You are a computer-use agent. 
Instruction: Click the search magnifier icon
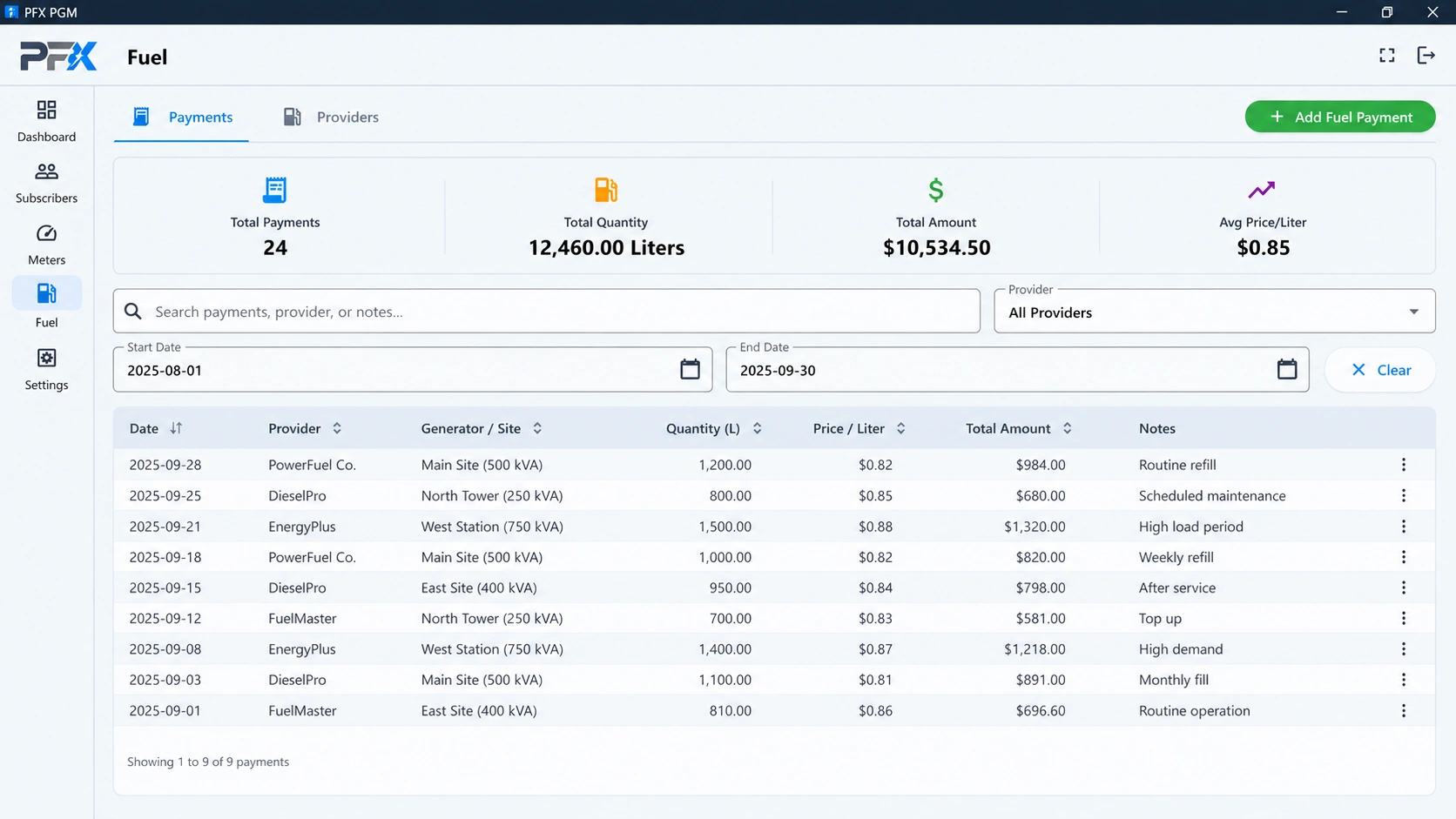tap(133, 311)
